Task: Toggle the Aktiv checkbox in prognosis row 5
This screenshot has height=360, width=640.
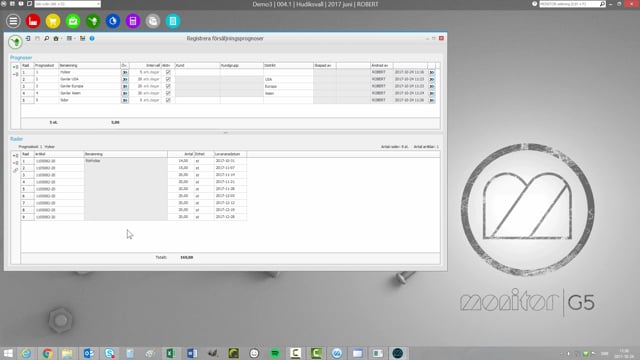Action: point(168,100)
